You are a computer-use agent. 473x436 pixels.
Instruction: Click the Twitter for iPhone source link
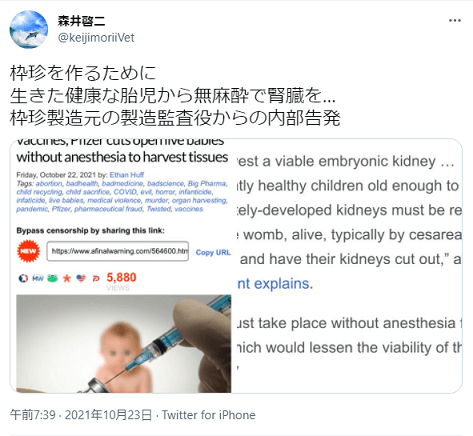[x=209, y=415]
